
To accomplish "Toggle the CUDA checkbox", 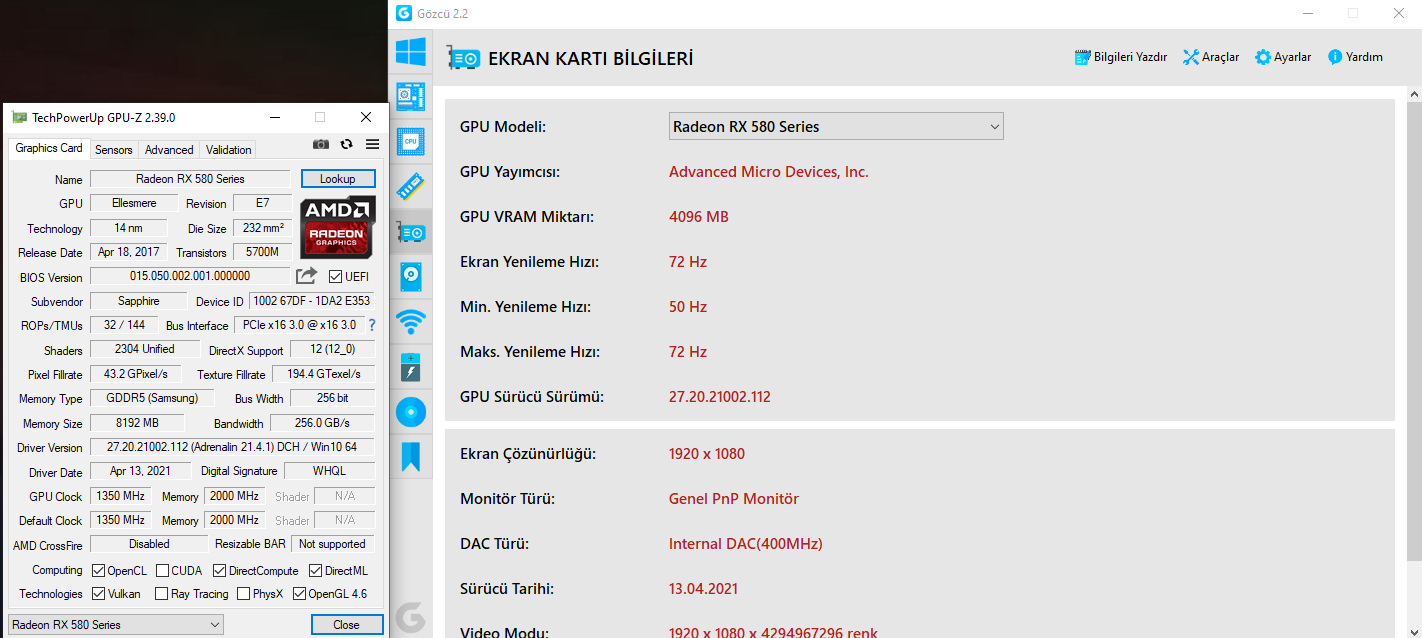I will click(163, 571).
